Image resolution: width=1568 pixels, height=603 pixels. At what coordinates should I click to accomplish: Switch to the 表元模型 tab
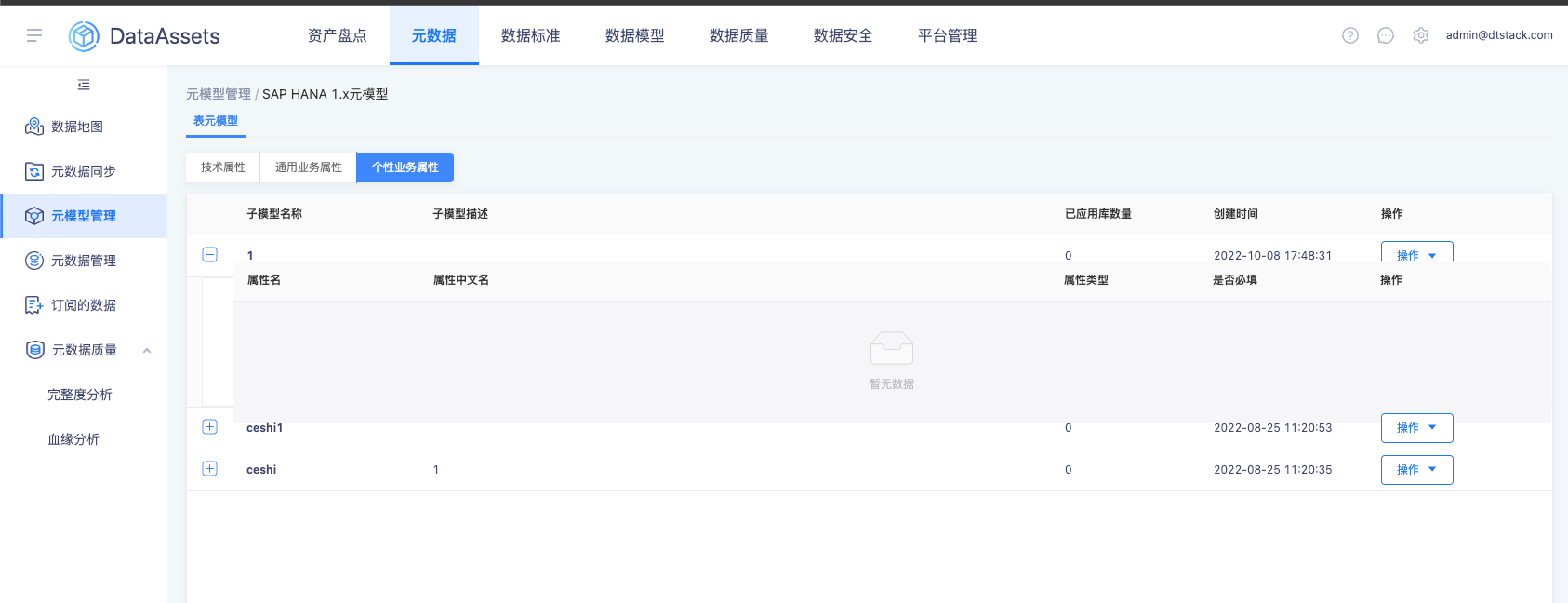(216, 121)
